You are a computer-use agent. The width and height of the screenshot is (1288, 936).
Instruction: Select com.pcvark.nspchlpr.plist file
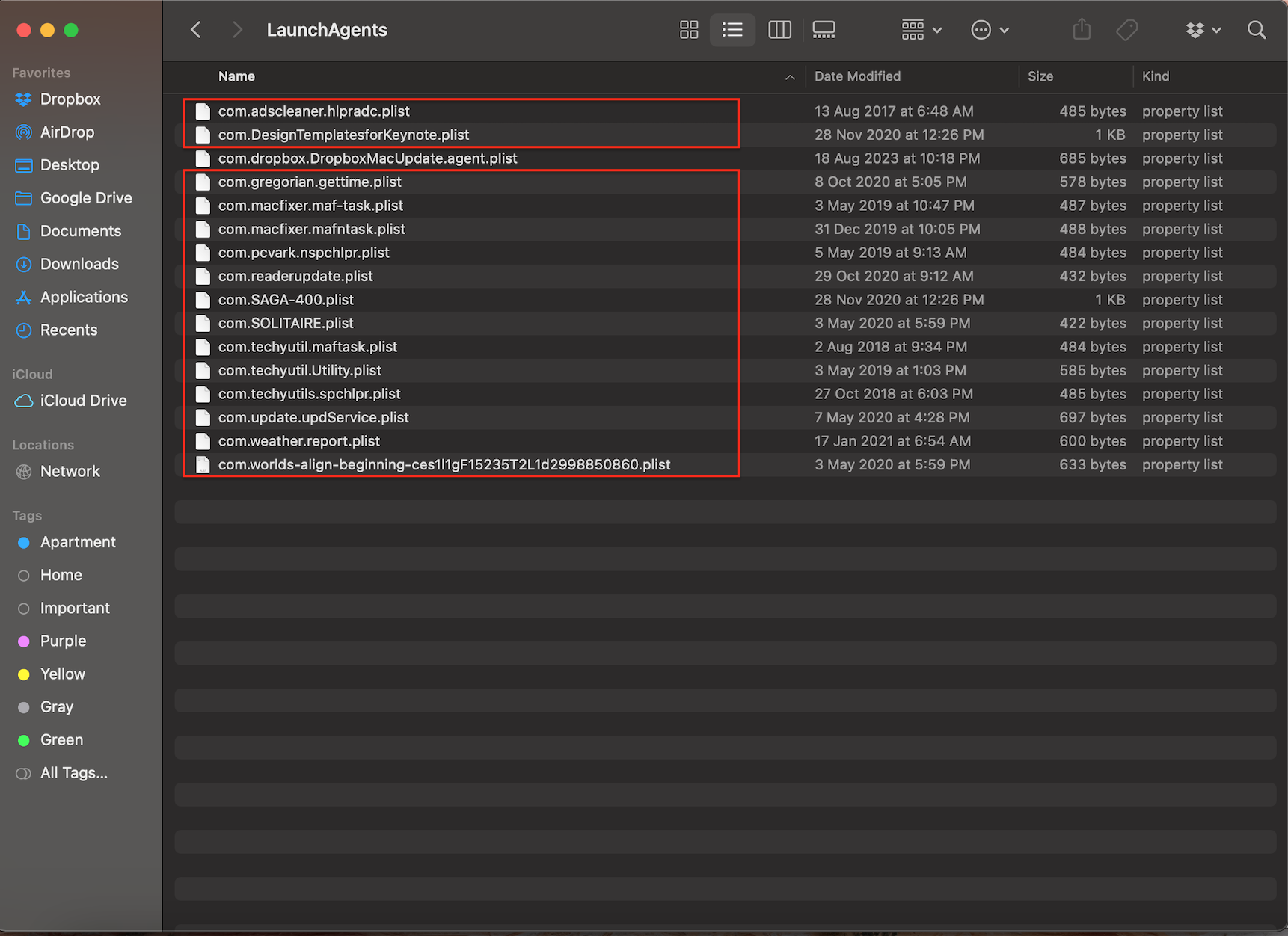coord(726,252)
